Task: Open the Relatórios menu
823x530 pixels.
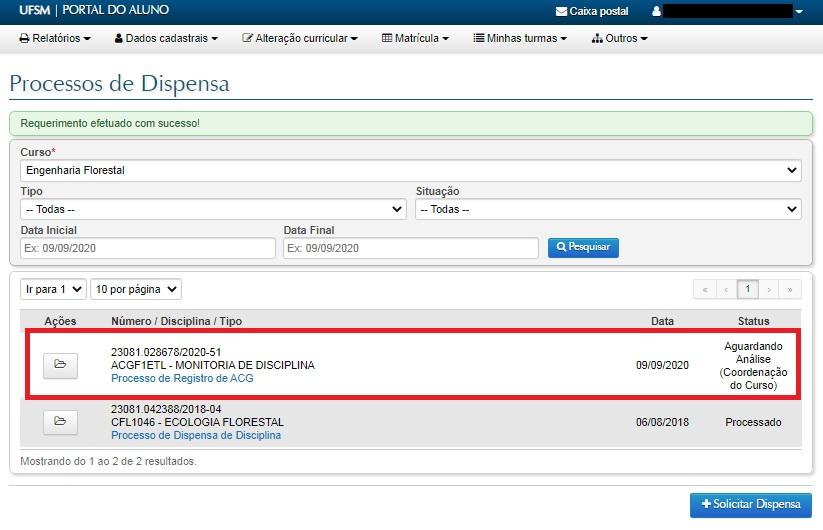Action: click(x=55, y=38)
